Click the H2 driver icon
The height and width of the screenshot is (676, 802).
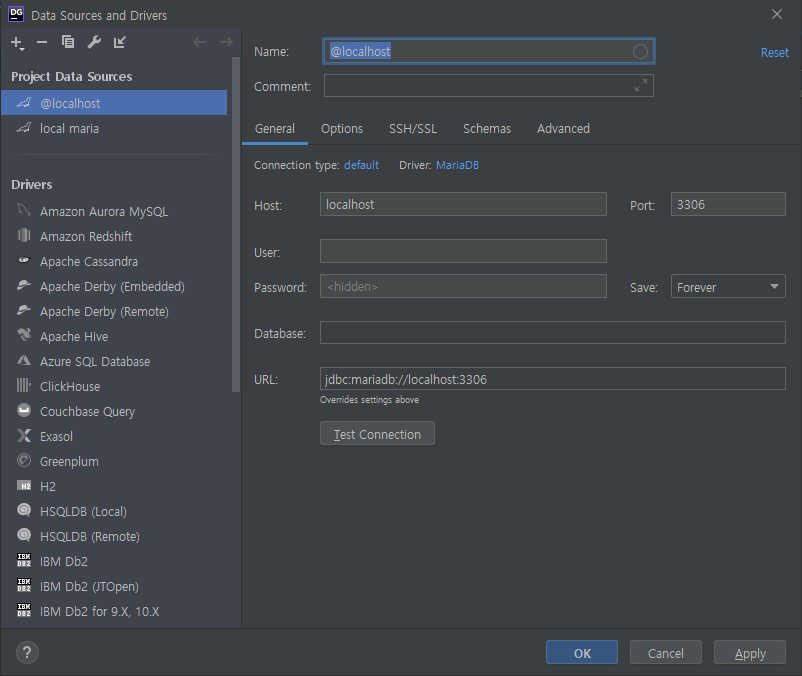tap(24, 486)
